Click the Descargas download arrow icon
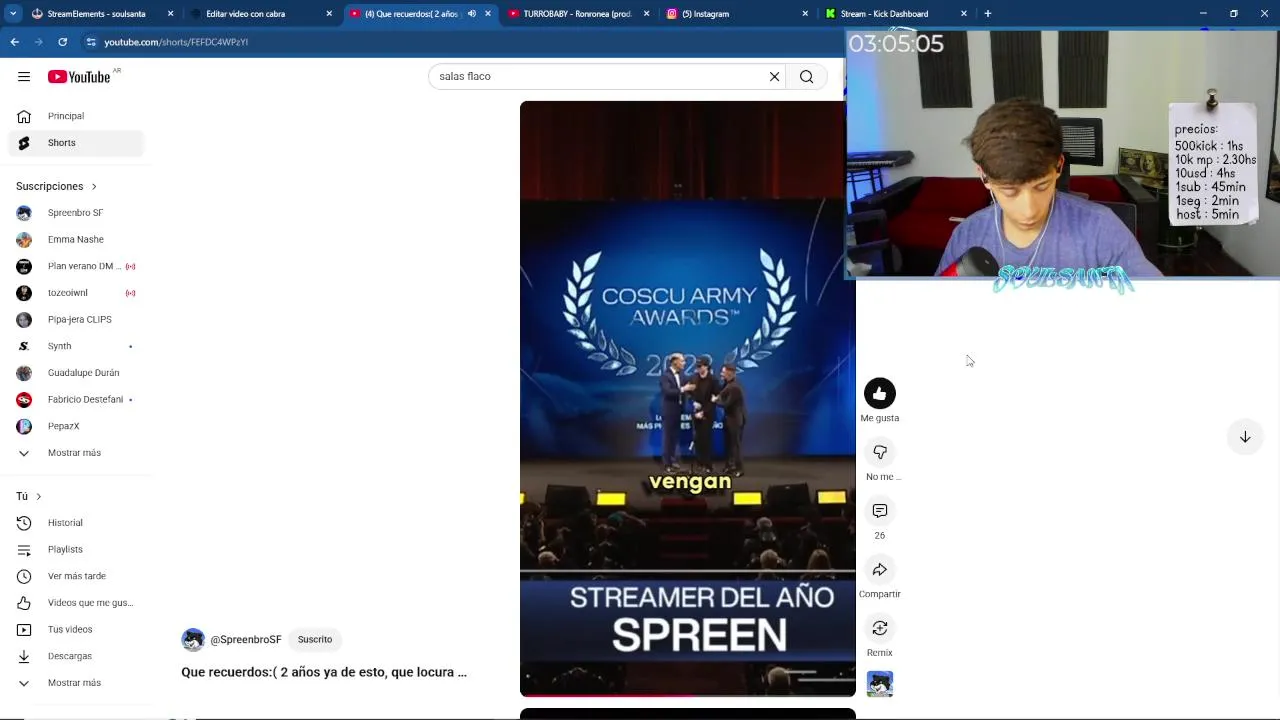The height and width of the screenshot is (720, 1280). click(x=24, y=656)
